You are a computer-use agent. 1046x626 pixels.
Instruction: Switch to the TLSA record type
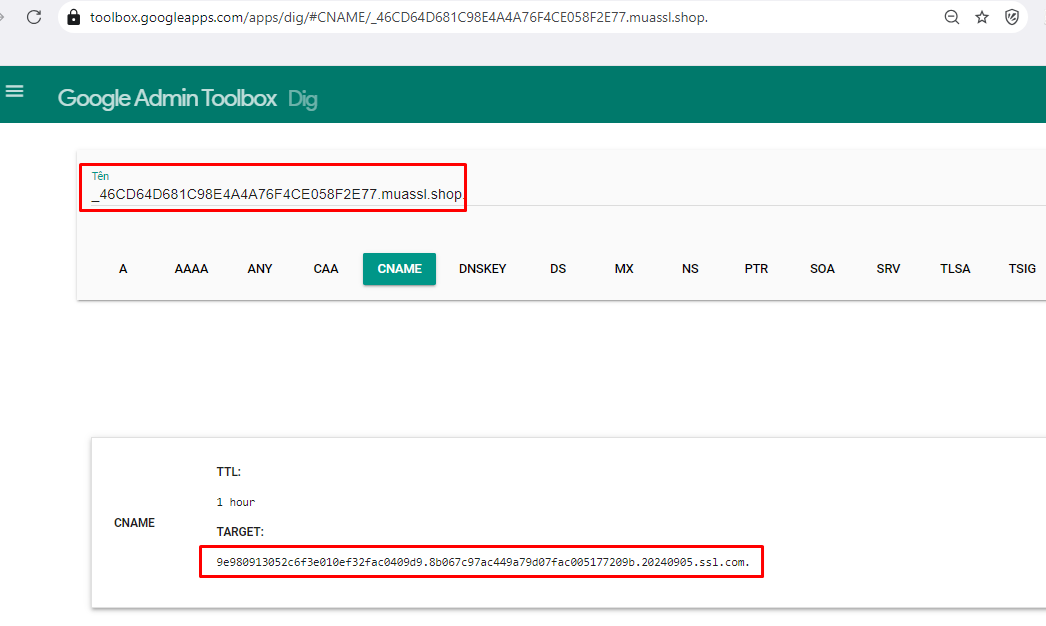click(x=955, y=269)
